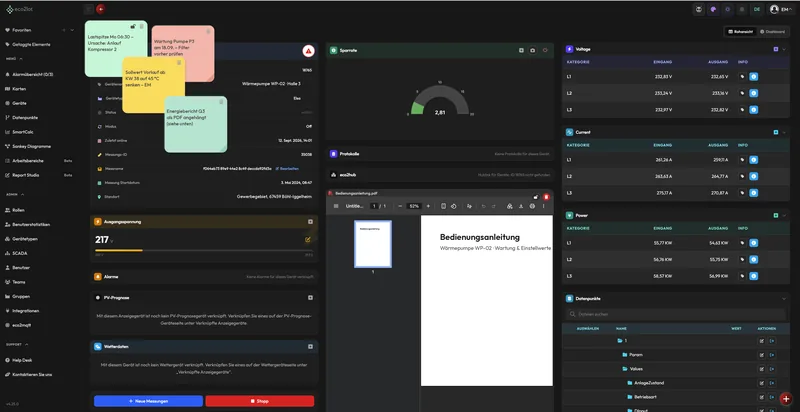Switch to the Dashboard view tab

pyautogui.click(x=772, y=32)
